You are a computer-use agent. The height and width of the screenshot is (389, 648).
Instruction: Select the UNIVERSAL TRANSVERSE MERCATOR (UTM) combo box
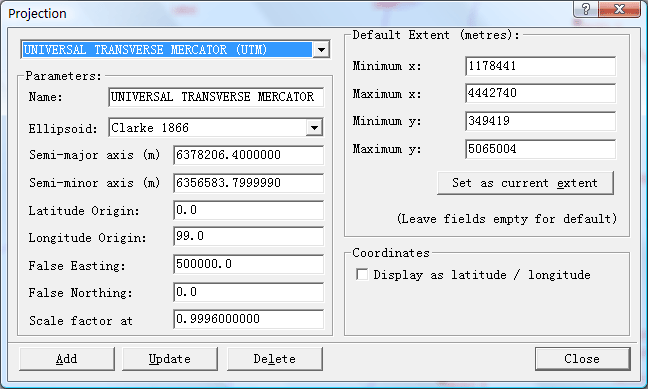175,50
